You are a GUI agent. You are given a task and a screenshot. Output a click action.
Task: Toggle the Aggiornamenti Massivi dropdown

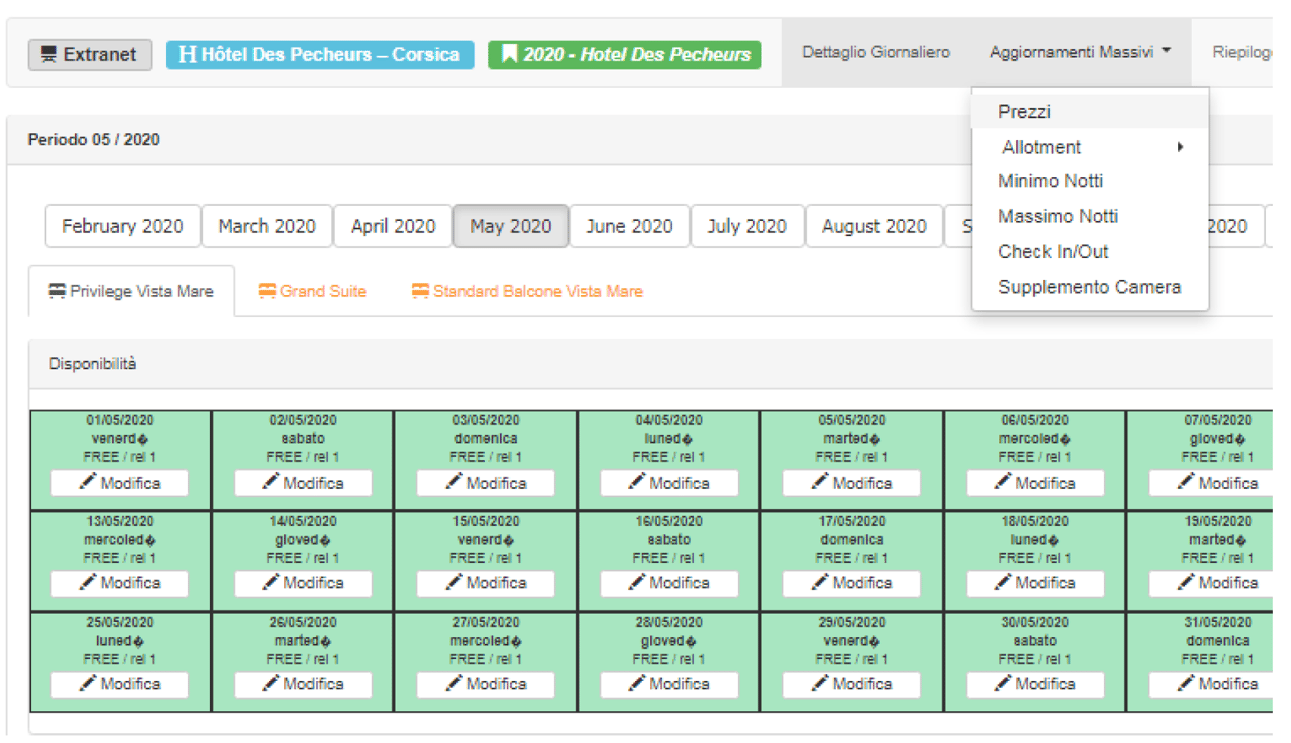[x=1080, y=52]
